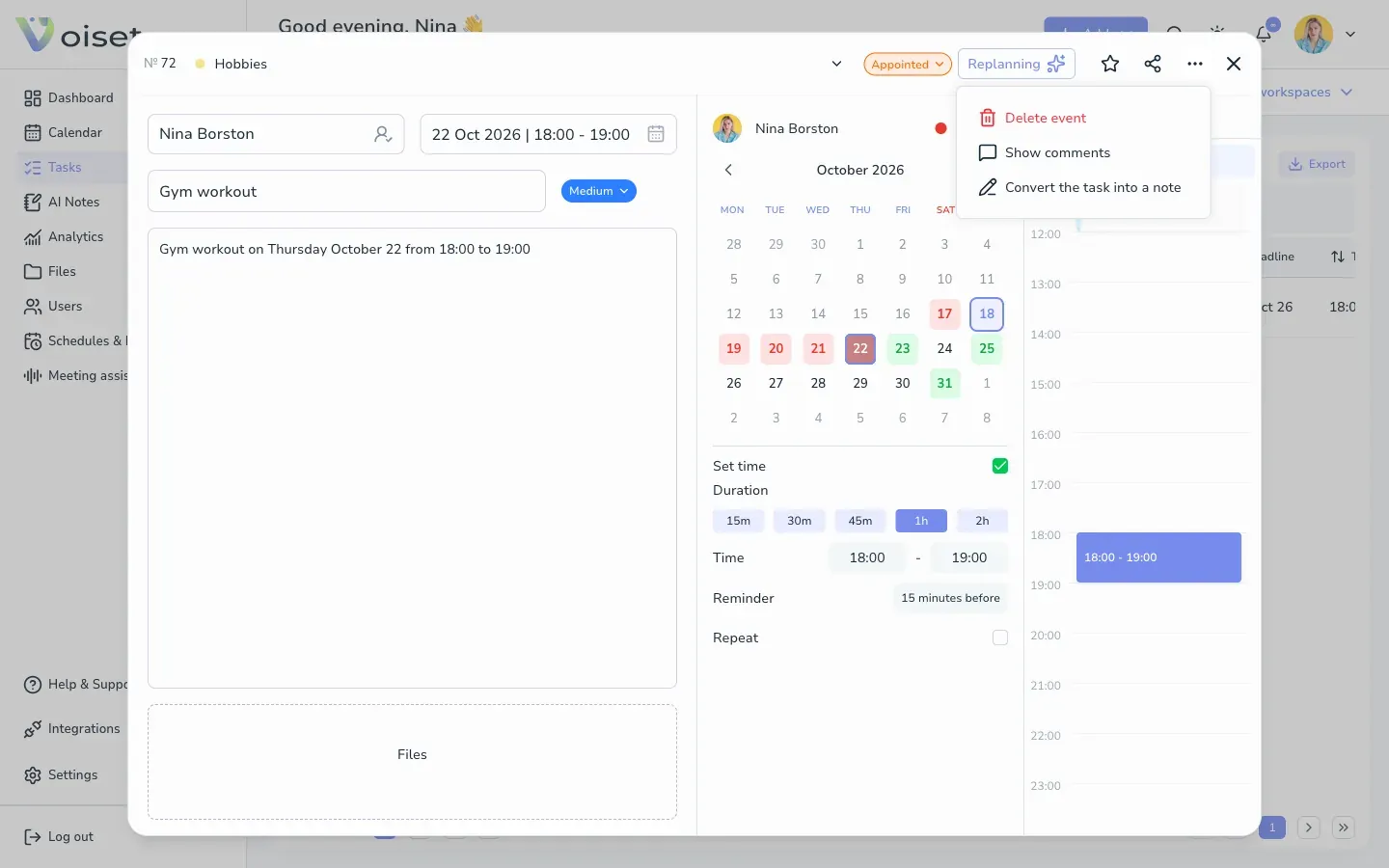Star the event as favorite
Viewport: 1389px width, 868px height.
coord(1110,64)
